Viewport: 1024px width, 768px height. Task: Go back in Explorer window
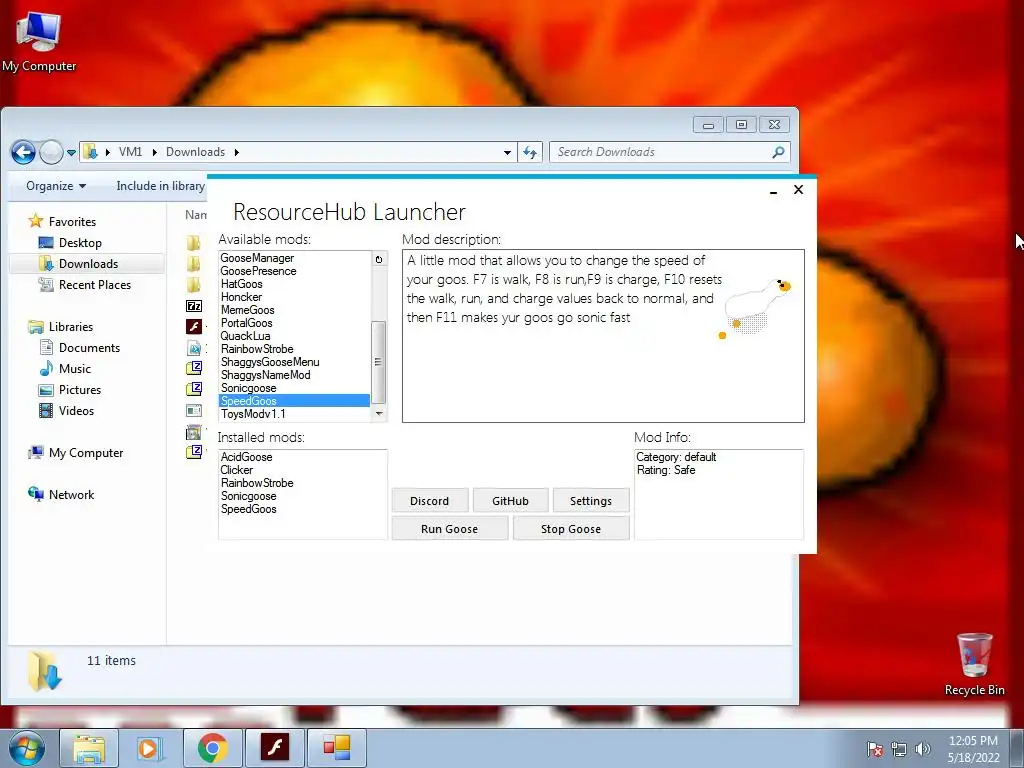(23, 152)
